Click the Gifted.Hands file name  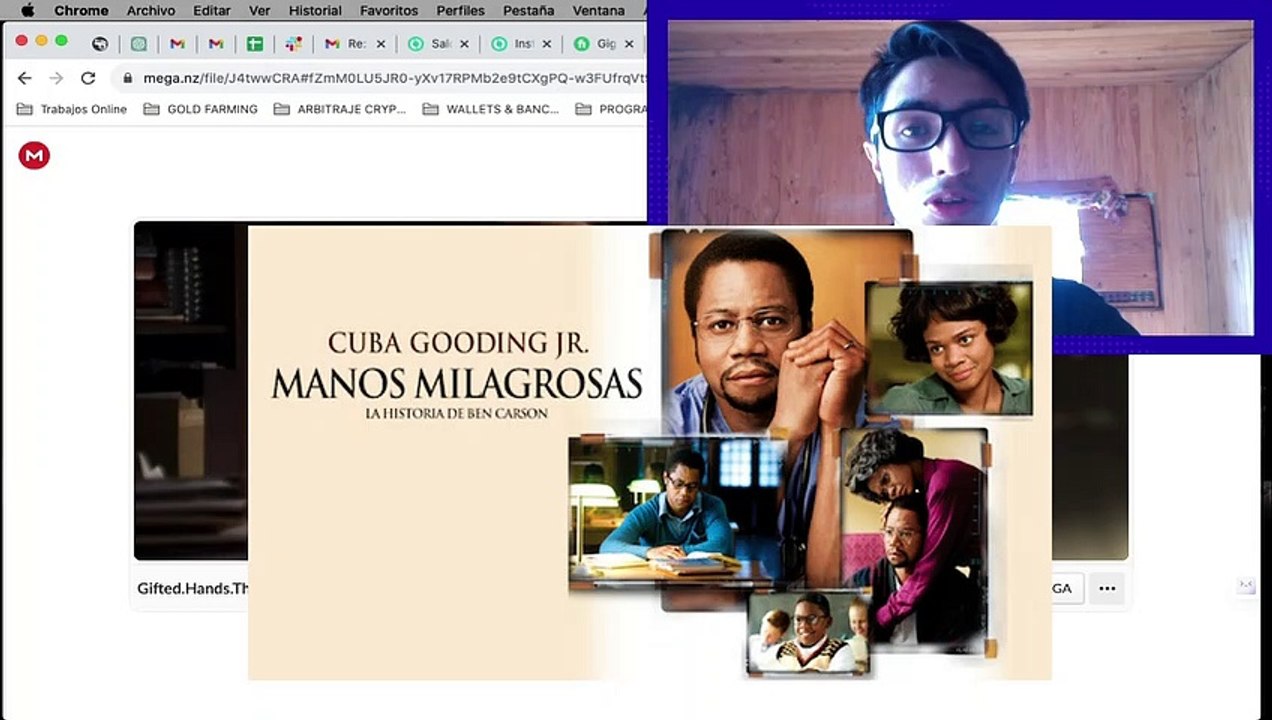193,588
